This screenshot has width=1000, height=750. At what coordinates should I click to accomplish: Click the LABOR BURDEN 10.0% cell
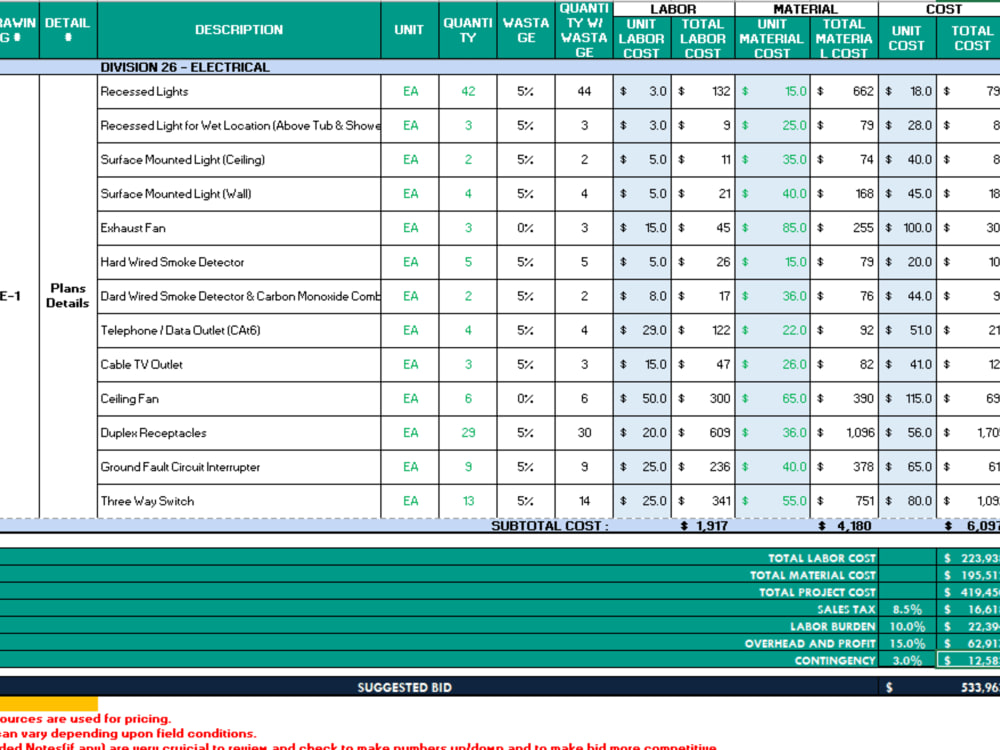(x=907, y=627)
